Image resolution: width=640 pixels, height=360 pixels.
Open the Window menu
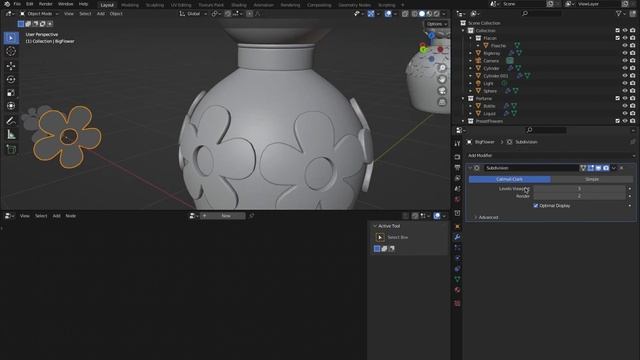click(x=65, y=4)
